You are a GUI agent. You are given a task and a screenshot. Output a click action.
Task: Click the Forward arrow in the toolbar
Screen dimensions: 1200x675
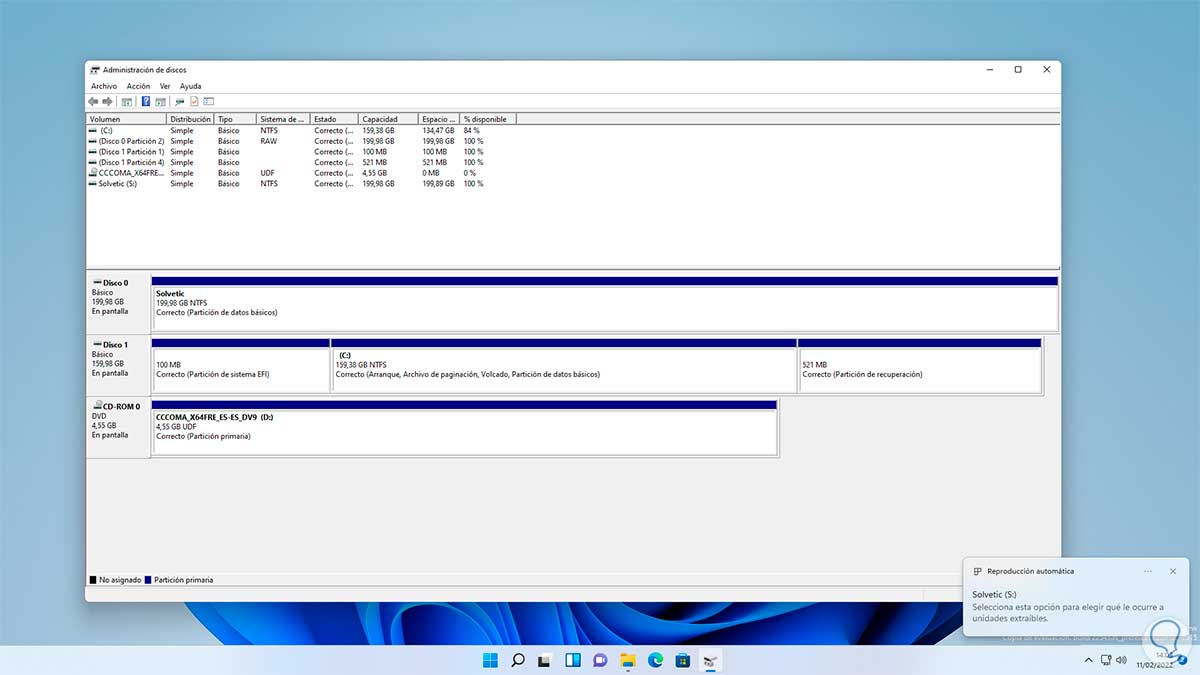[x=108, y=101]
